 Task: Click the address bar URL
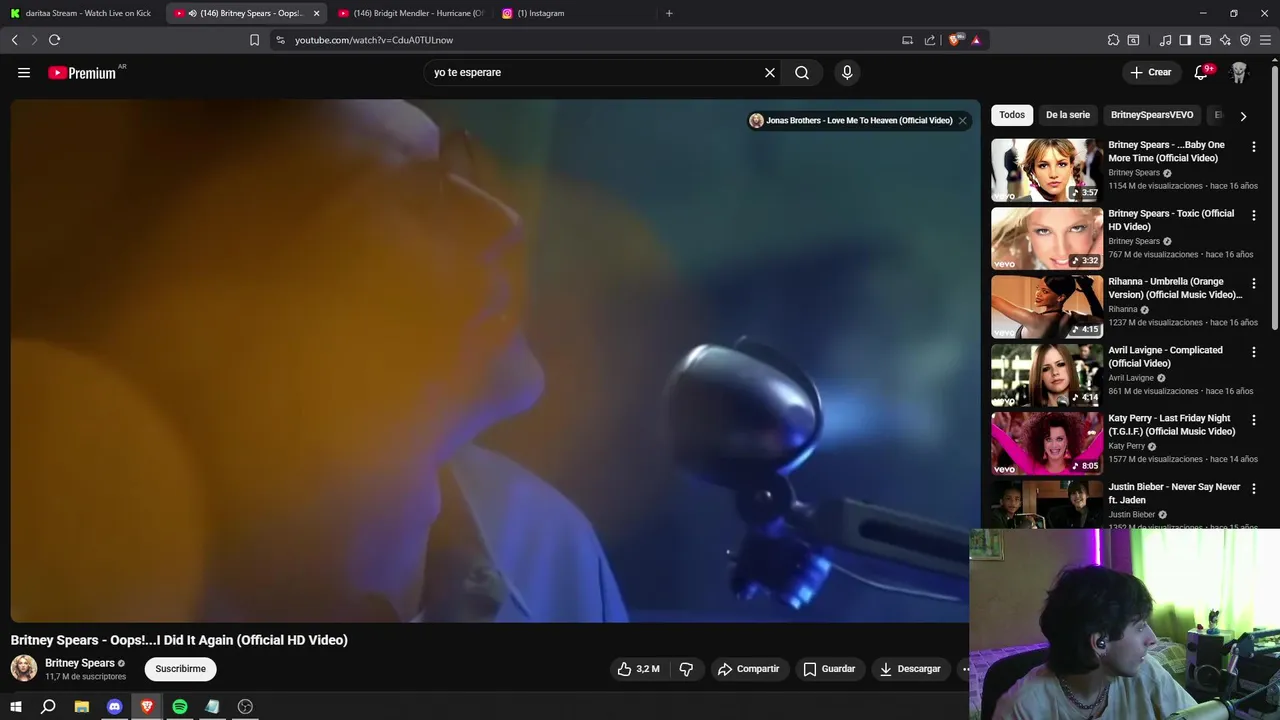click(x=374, y=40)
